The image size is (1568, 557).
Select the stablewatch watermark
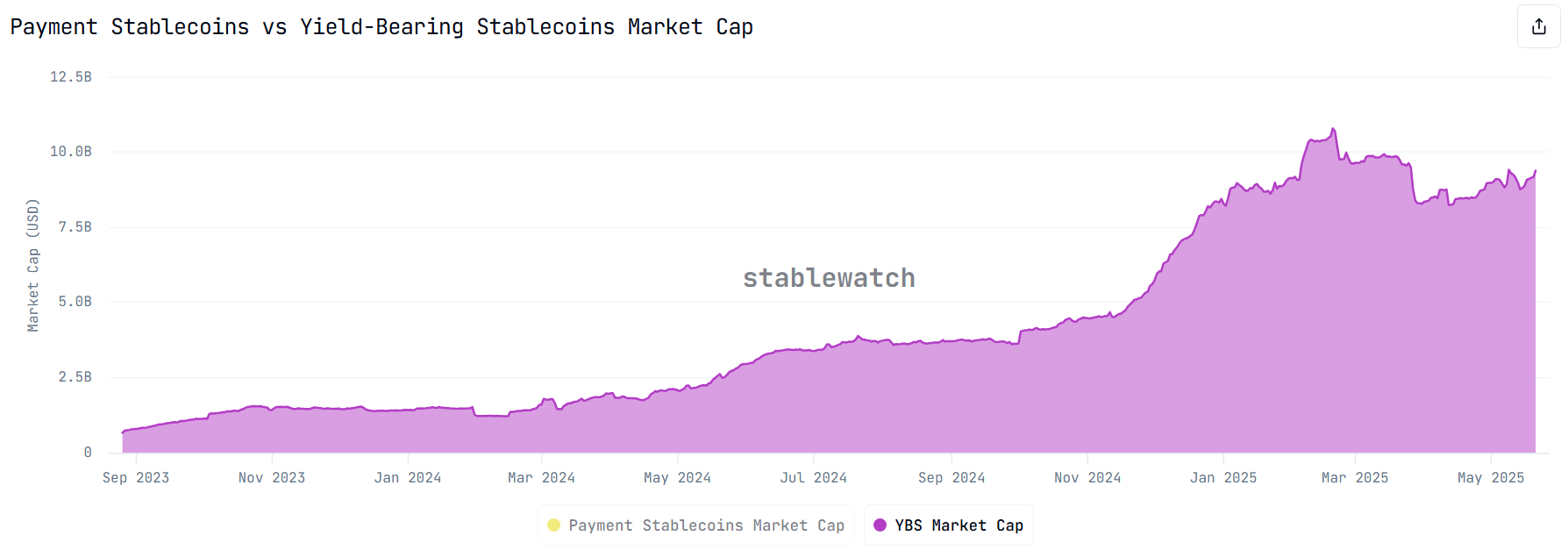pos(829,278)
